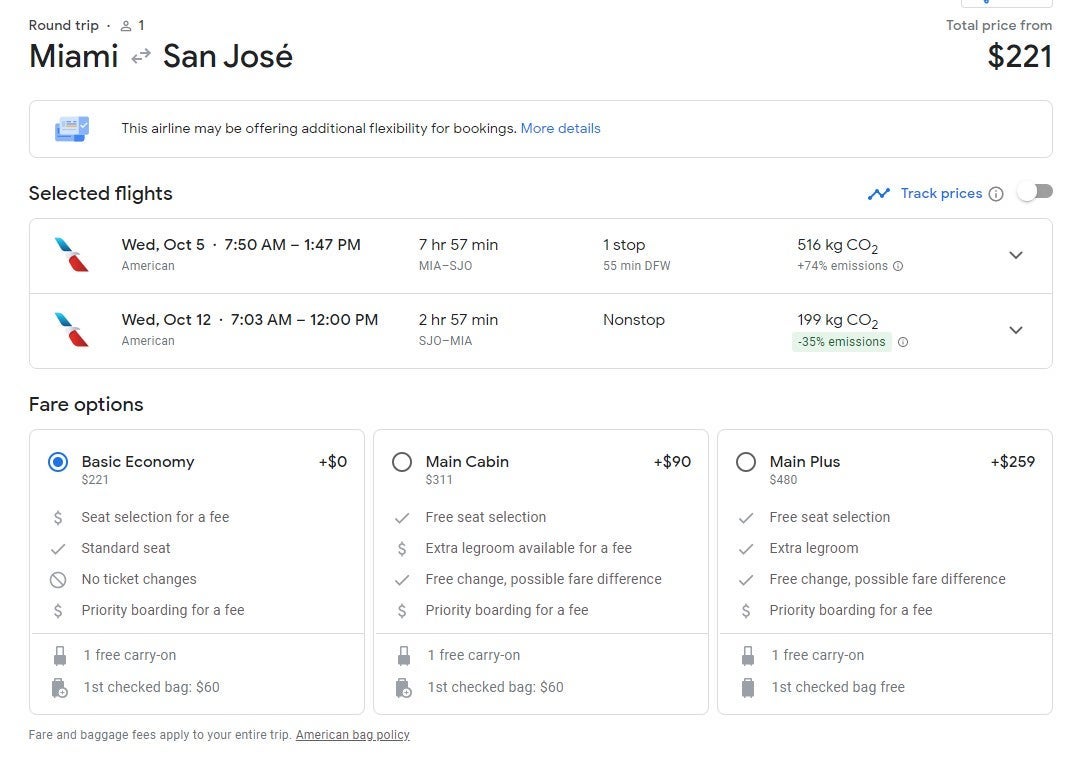The image size is (1074, 765).
Task: Open the More details link
Action: tap(560, 128)
